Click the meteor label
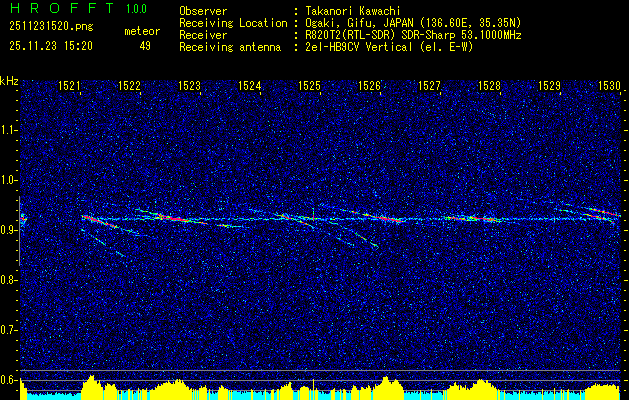 coord(142,31)
